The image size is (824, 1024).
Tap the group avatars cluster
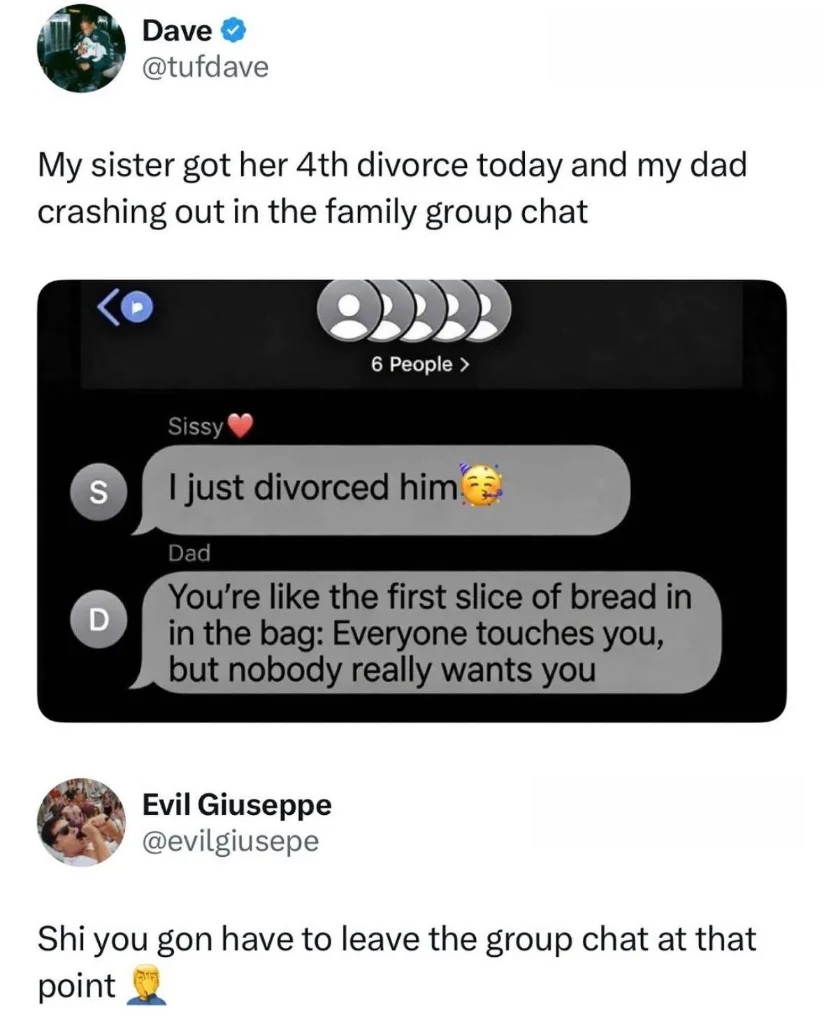click(413, 313)
